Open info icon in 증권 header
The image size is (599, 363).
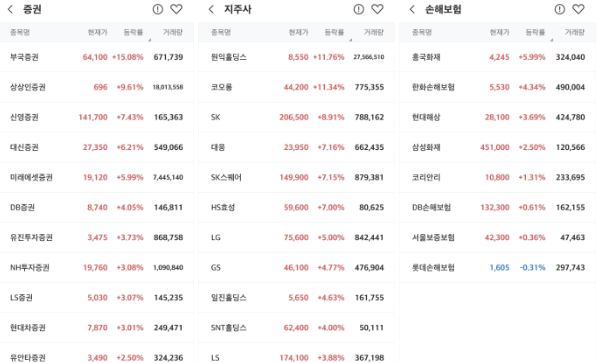click(x=158, y=9)
